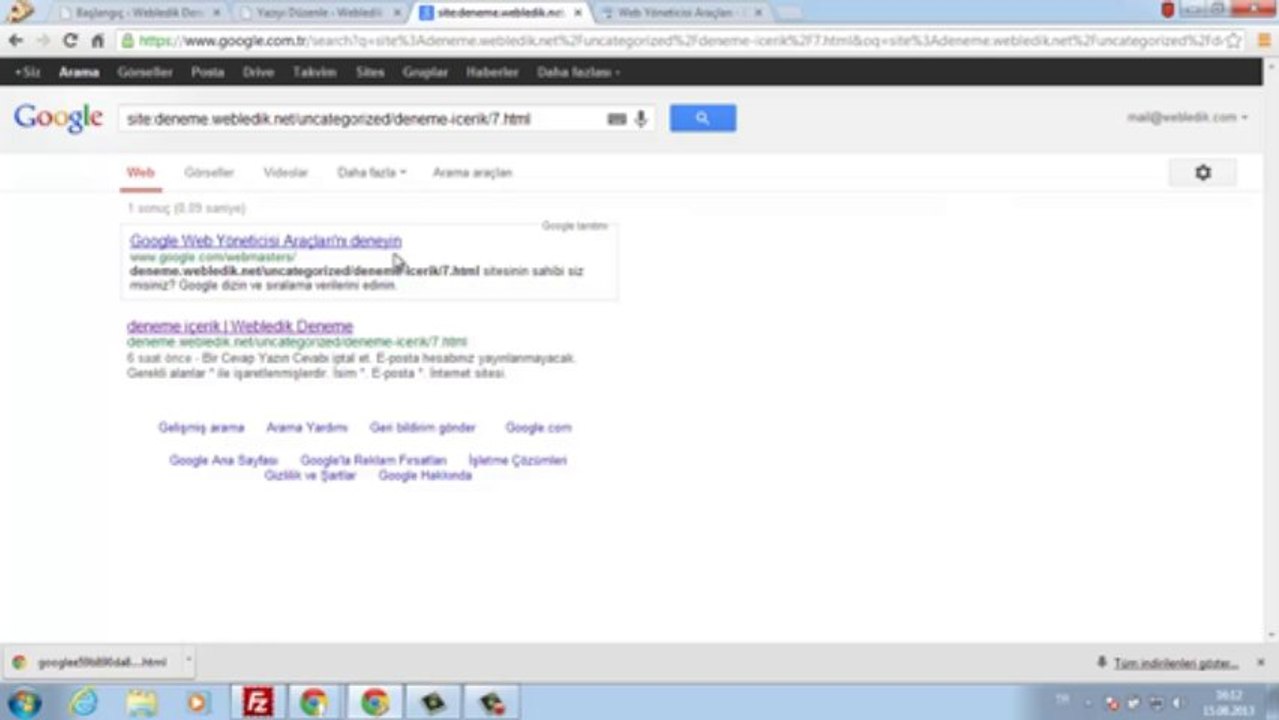
Task: Close the downloads bar
Action: [x=1261, y=663]
